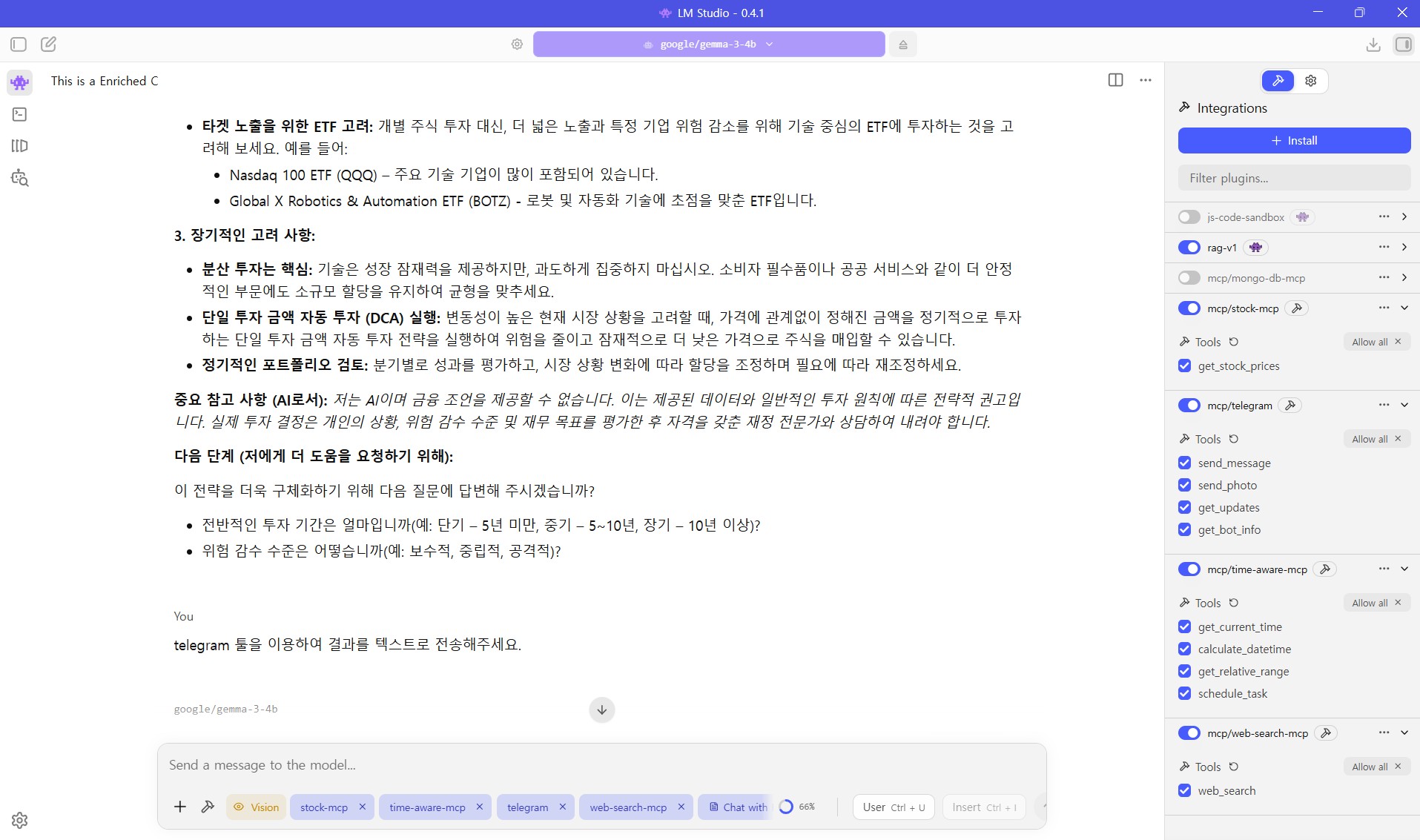Refresh tools for mcp/telegram
Viewport: 1420px width, 840px height.
[1234, 439]
